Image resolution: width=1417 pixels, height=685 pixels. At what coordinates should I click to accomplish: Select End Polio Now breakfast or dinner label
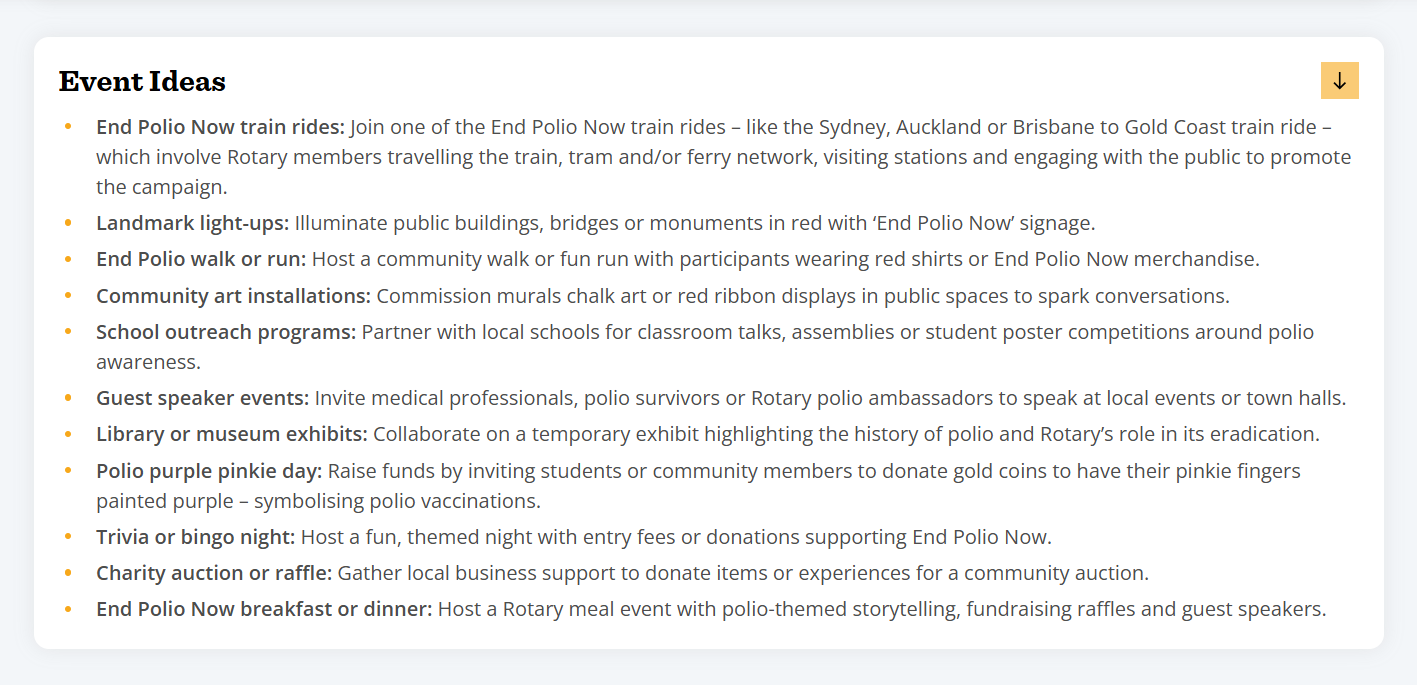264,609
